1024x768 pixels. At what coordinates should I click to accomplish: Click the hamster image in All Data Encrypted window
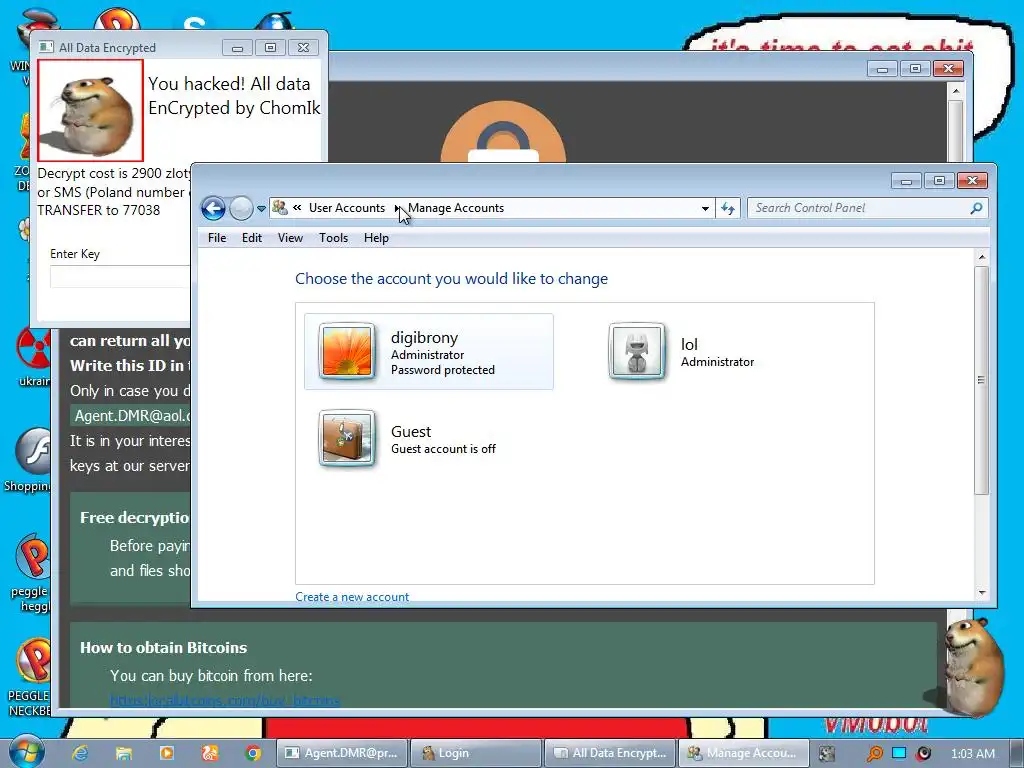pyautogui.click(x=90, y=110)
